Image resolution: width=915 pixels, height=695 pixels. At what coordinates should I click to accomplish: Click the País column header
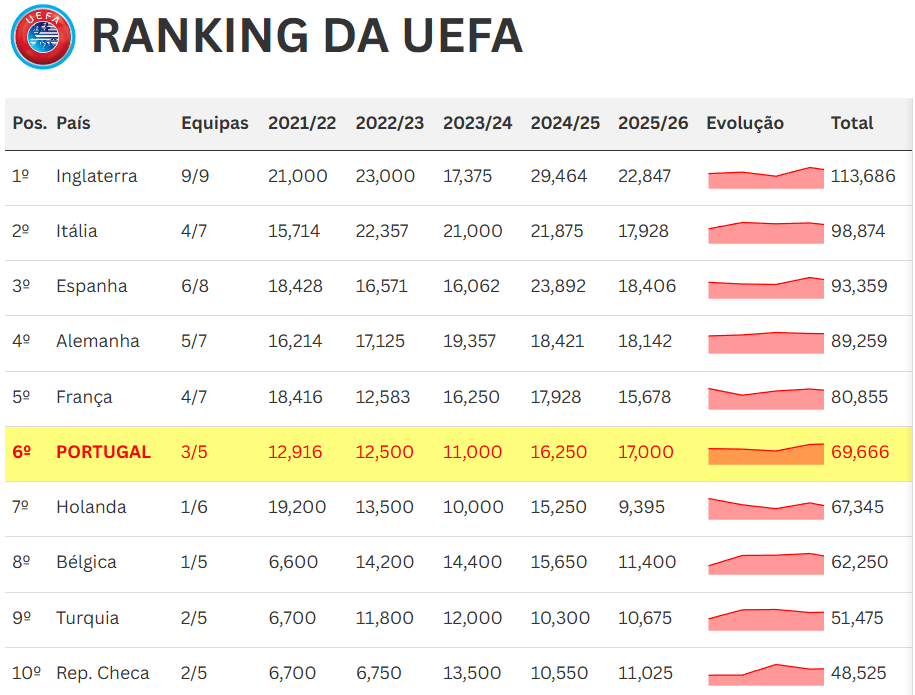click(x=73, y=123)
